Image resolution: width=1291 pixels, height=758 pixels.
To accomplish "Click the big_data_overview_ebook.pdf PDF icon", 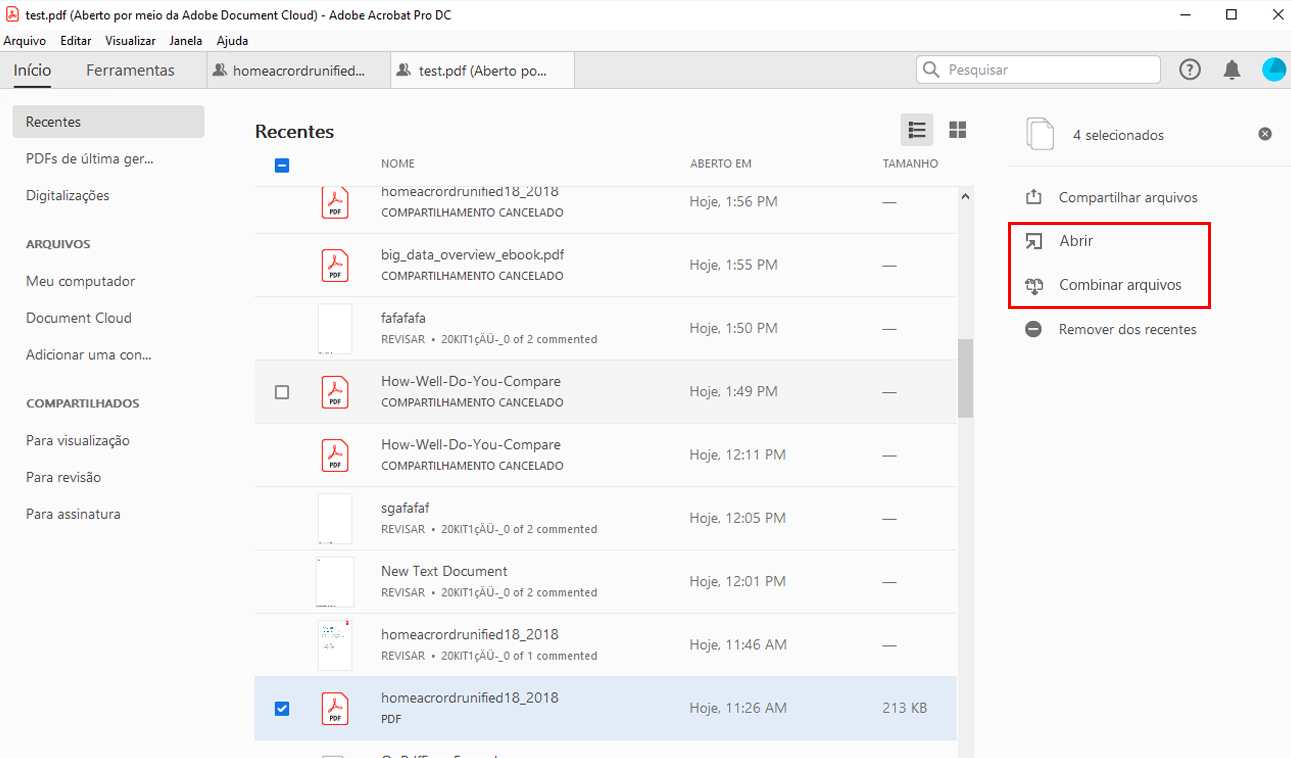I will pos(335,265).
